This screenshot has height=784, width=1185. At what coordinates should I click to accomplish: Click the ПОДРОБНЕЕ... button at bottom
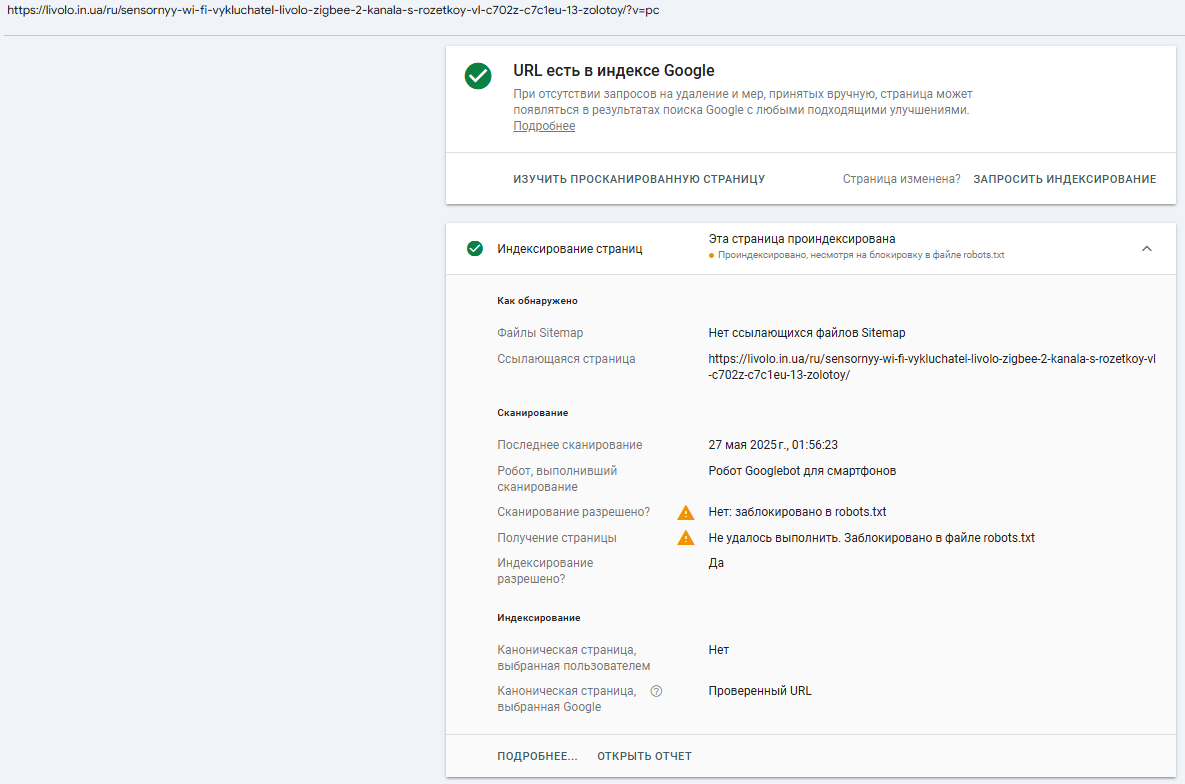(537, 756)
